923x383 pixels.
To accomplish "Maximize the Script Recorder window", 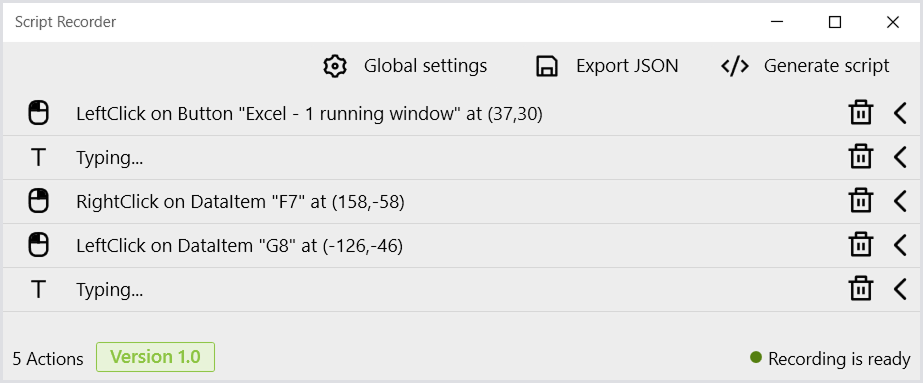I will click(x=835, y=22).
